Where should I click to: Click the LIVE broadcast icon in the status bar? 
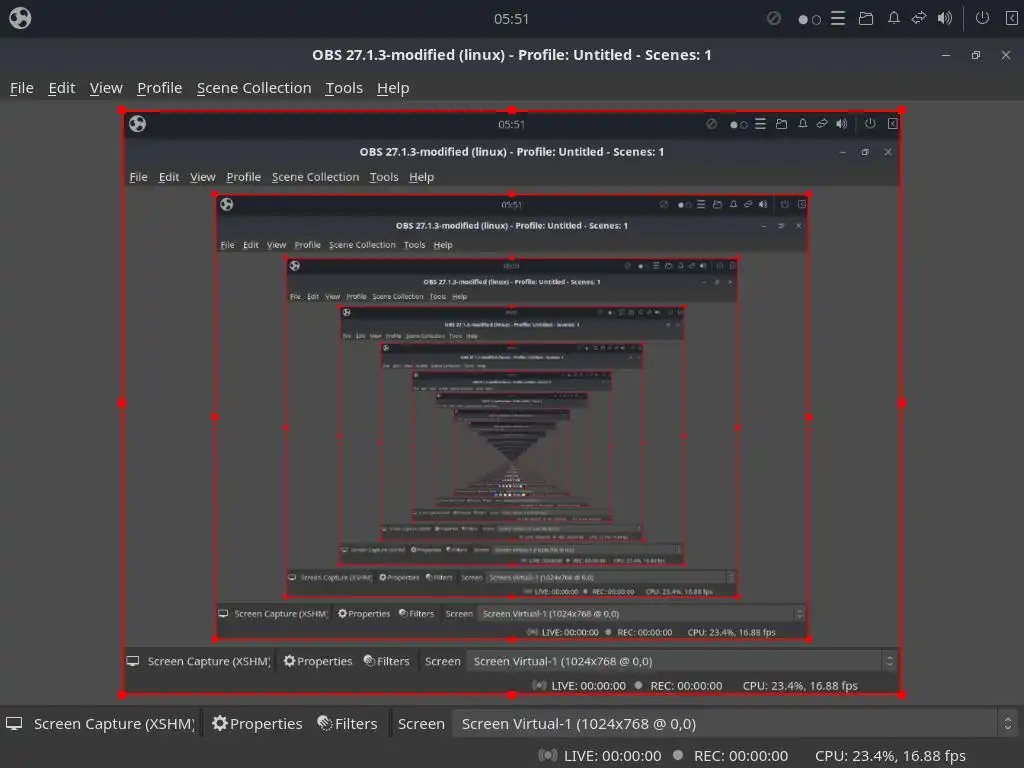(547, 756)
